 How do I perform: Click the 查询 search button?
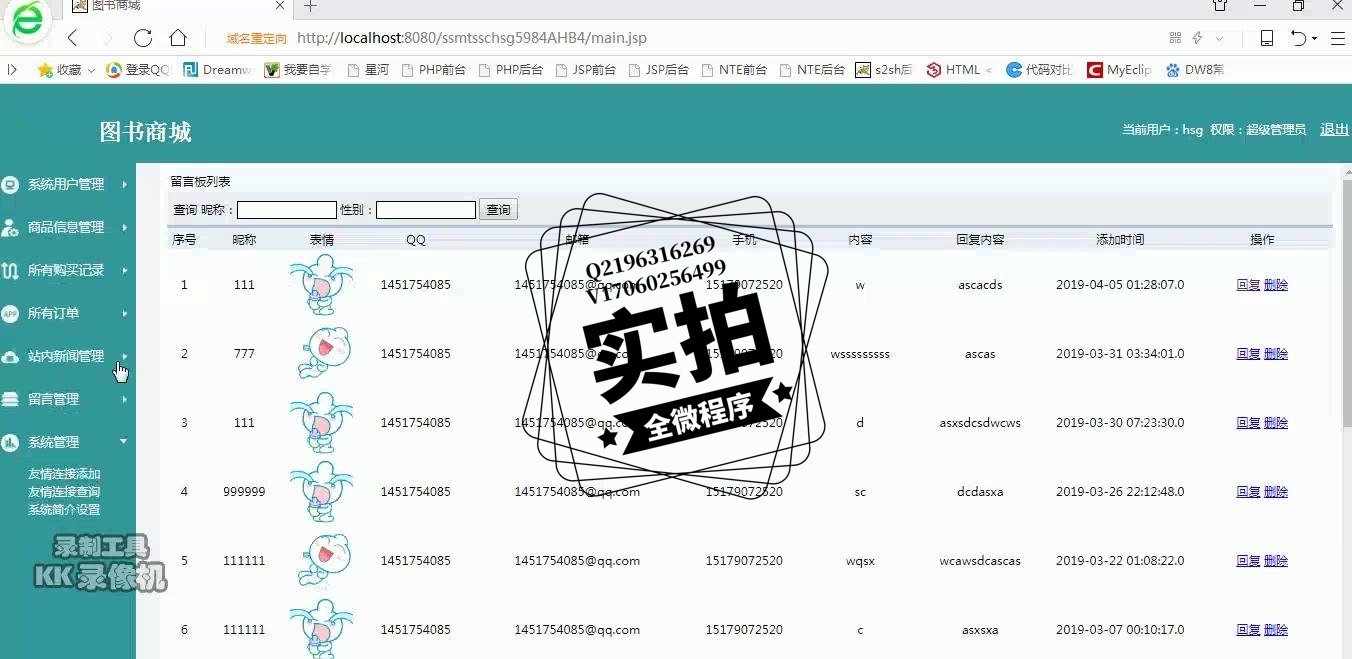tap(499, 210)
